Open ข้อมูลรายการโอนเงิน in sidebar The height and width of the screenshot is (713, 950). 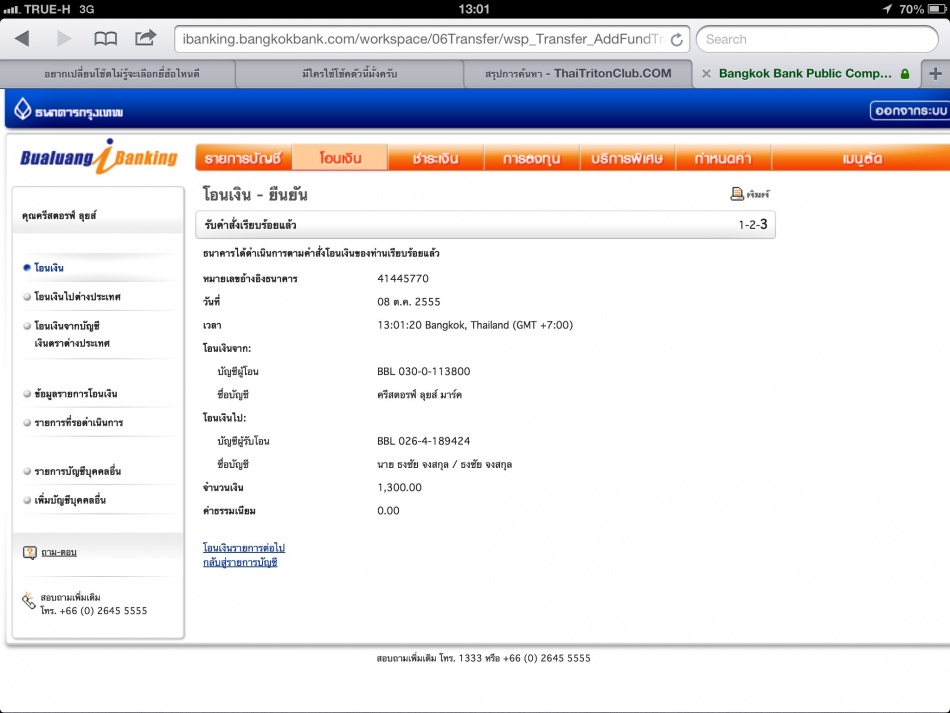76,394
